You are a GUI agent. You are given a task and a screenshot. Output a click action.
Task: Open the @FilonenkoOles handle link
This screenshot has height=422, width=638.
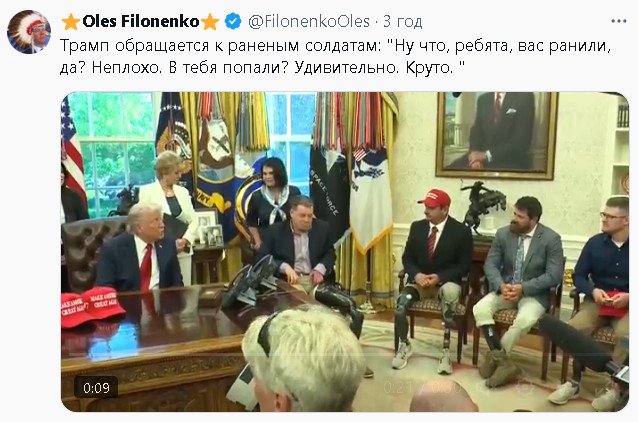tap(308, 21)
